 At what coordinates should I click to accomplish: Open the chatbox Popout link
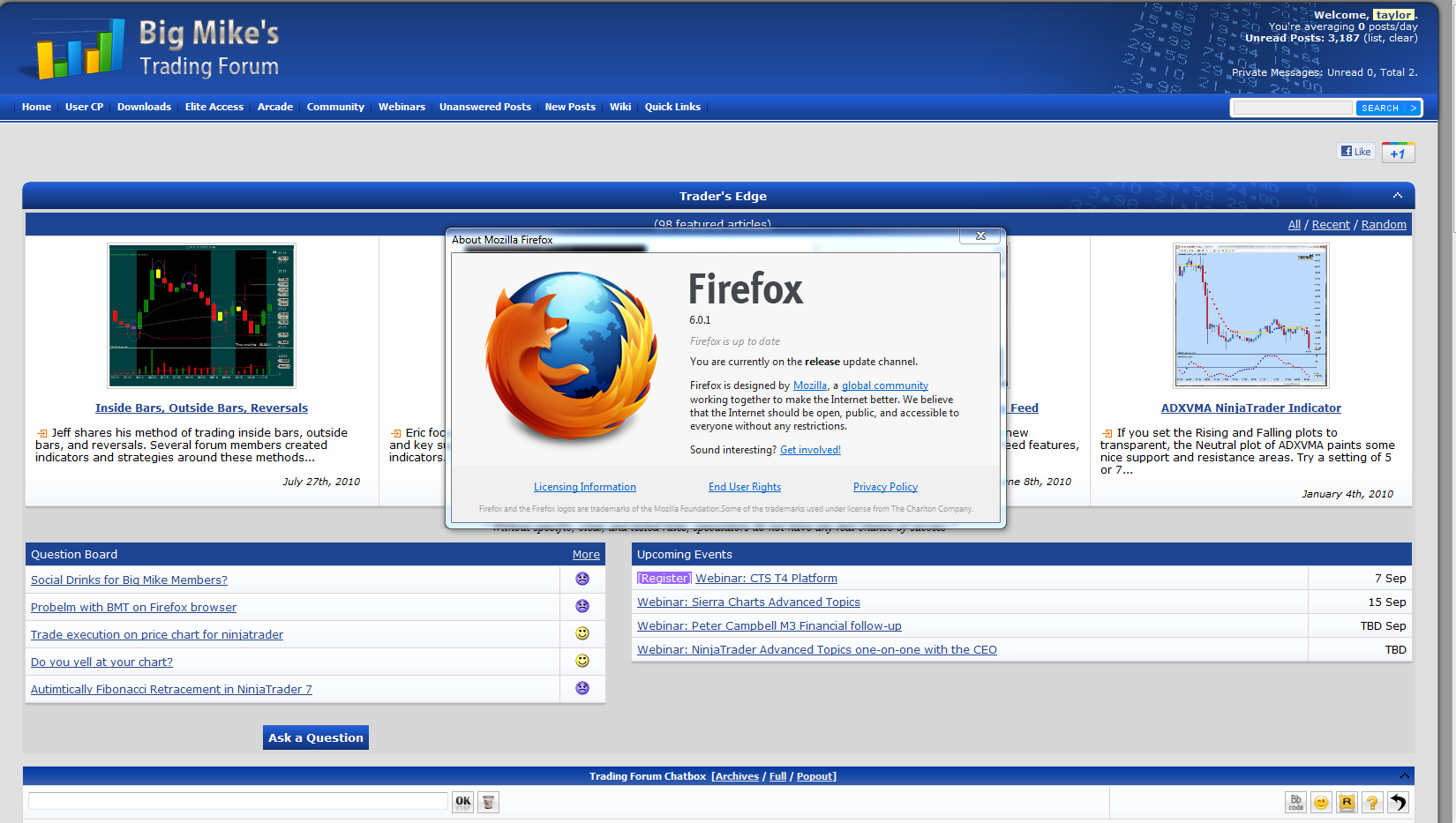tap(814, 776)
